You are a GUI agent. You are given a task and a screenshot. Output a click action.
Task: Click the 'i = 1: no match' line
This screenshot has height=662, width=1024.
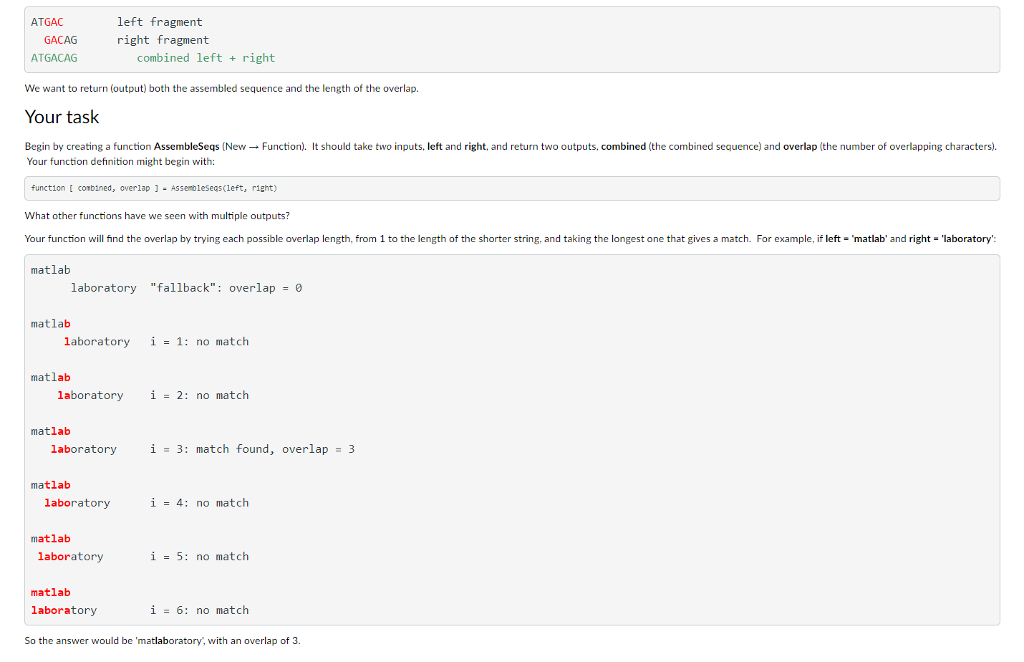(x=199, y=341)
